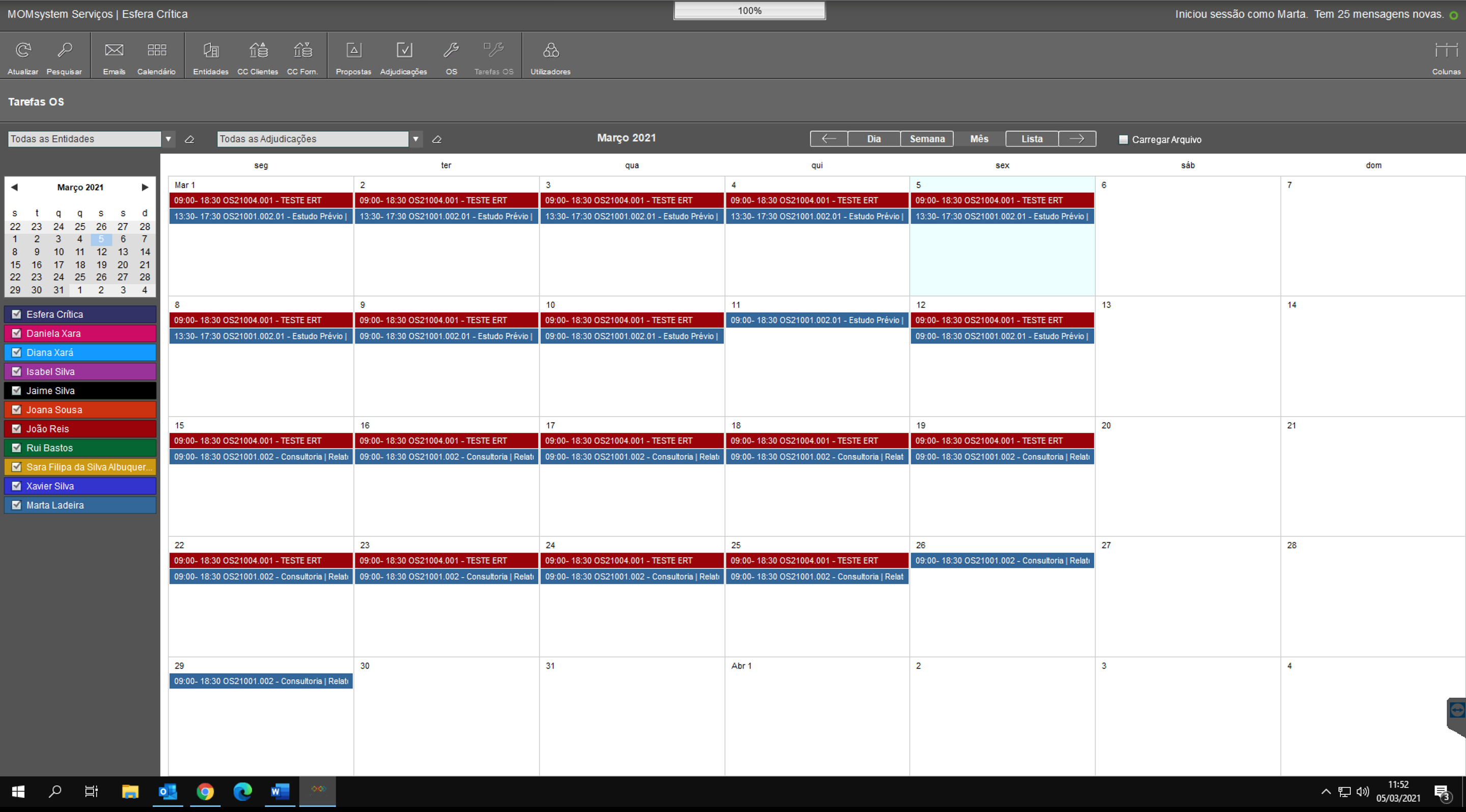The height and width of the screenshot is (812, 1466).
Task: Switch to Semana view
Action: coord(926,139)
